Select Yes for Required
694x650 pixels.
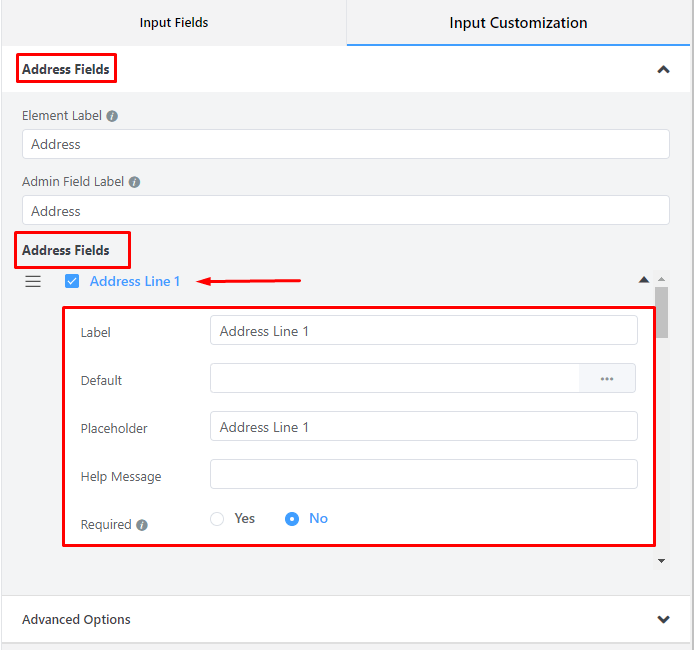[217, 519]
